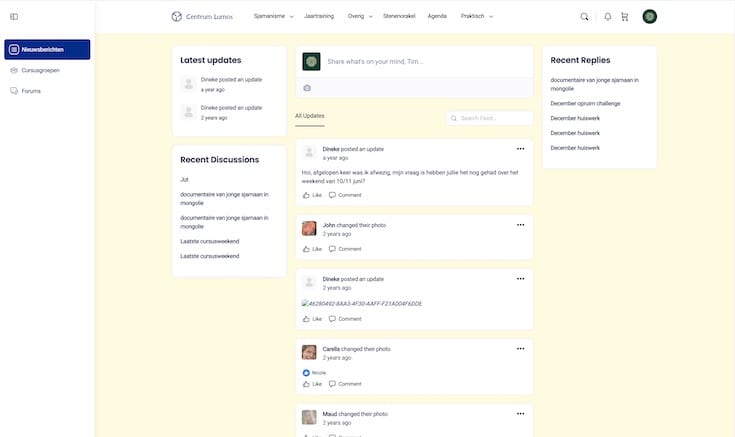Expand the Overig dropdown menu
This screenshot has height=437, width=735.
coord(360,16)
